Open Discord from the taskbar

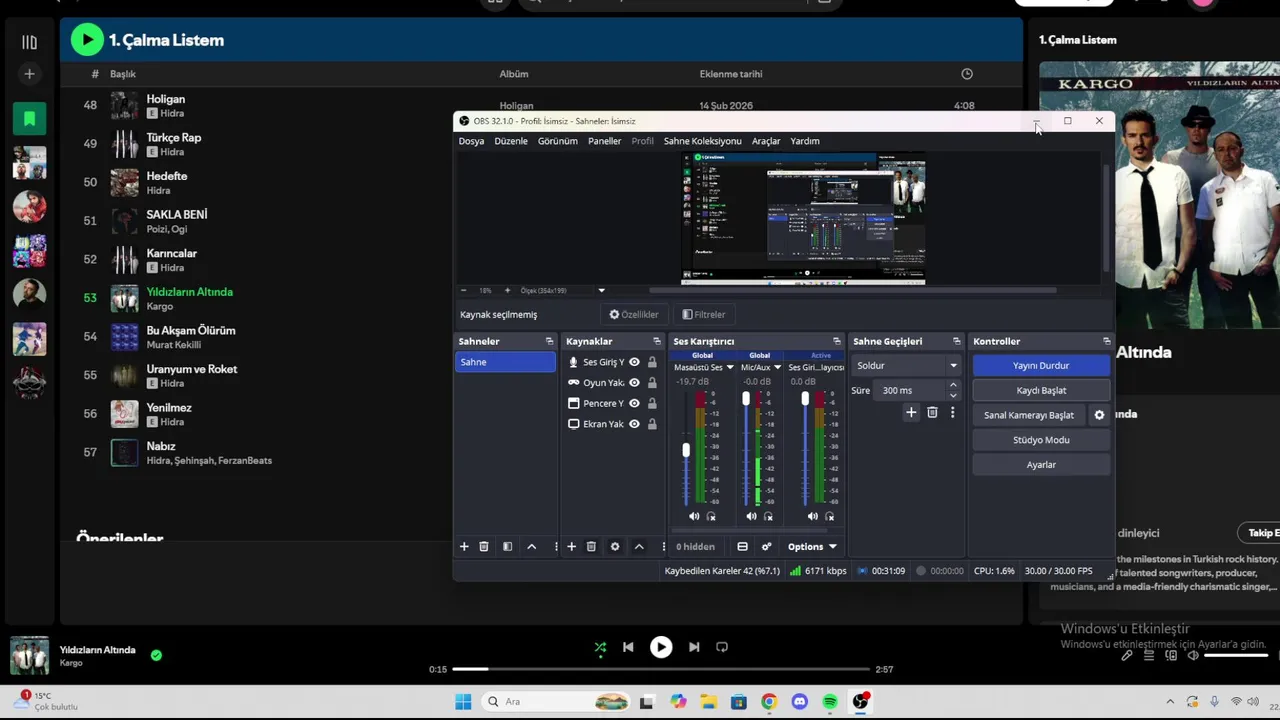tap(799, 702)
